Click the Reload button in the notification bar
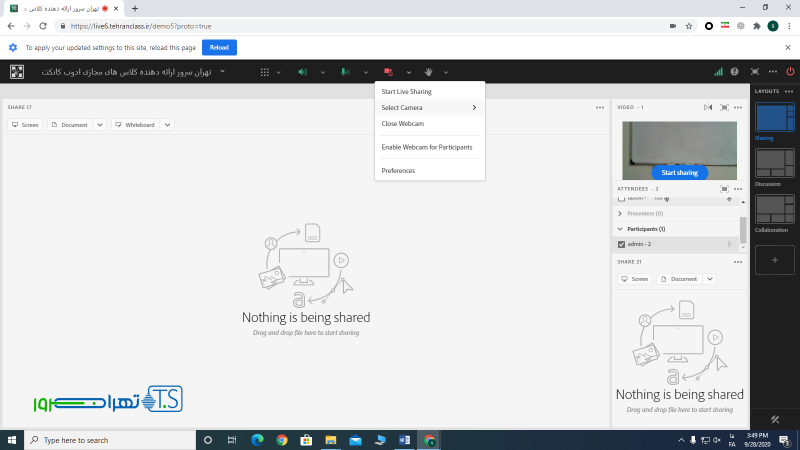Viewport: 800px width, 450px height. tap(219, 47)
